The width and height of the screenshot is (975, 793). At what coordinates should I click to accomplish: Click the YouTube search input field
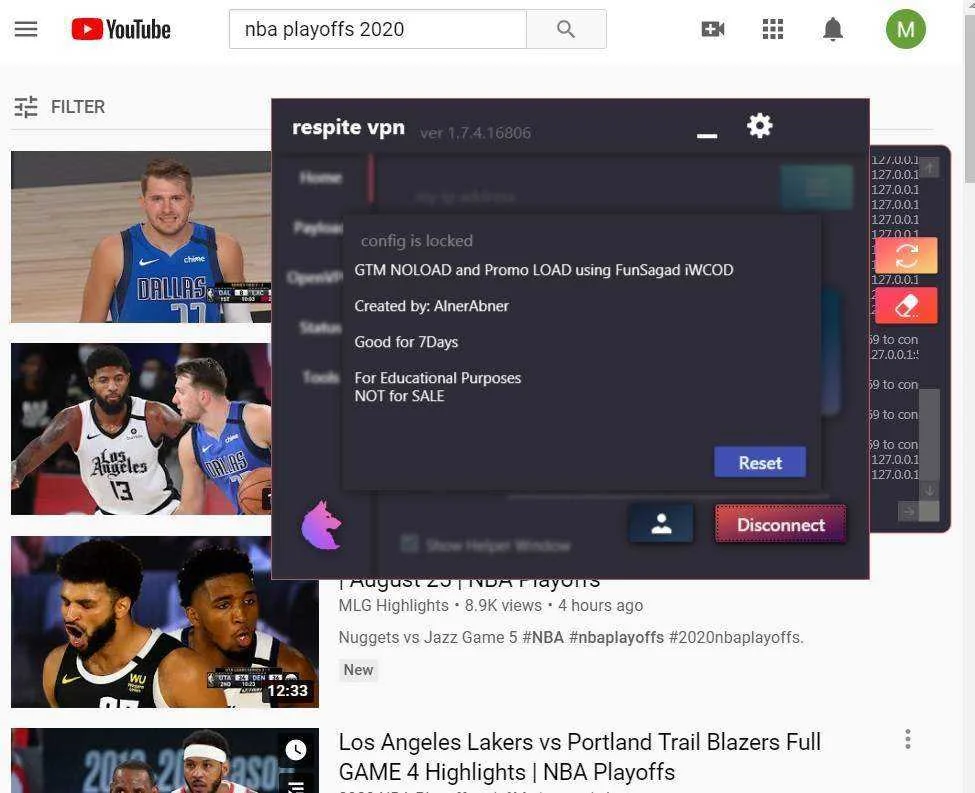pyautogui.click(x=377, y=29)
